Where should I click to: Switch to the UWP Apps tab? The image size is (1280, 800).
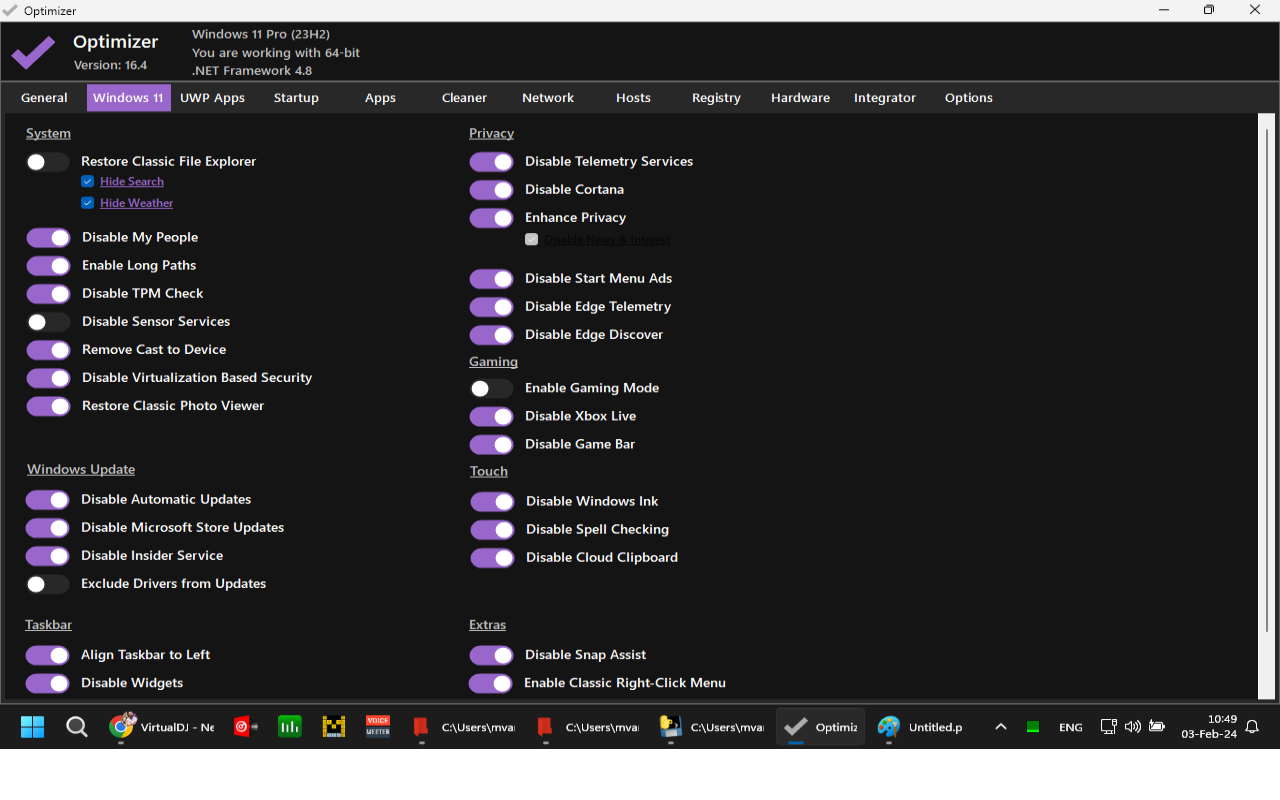212,98
